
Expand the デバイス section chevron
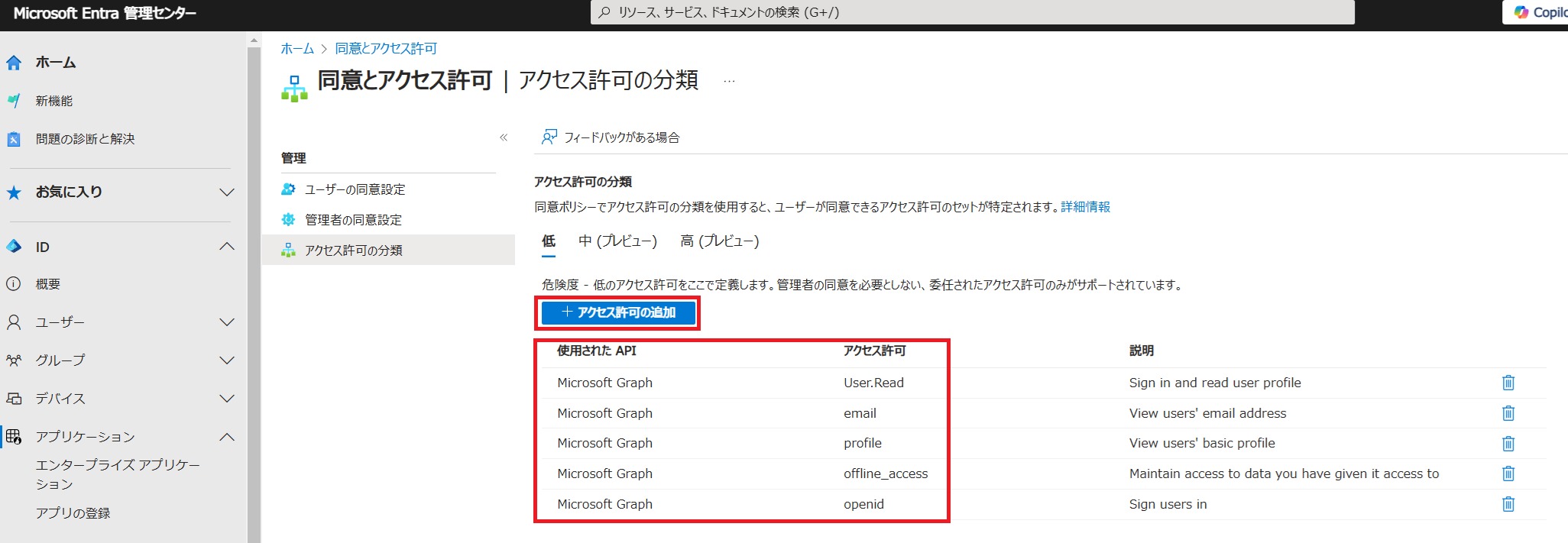pos(227,399)
